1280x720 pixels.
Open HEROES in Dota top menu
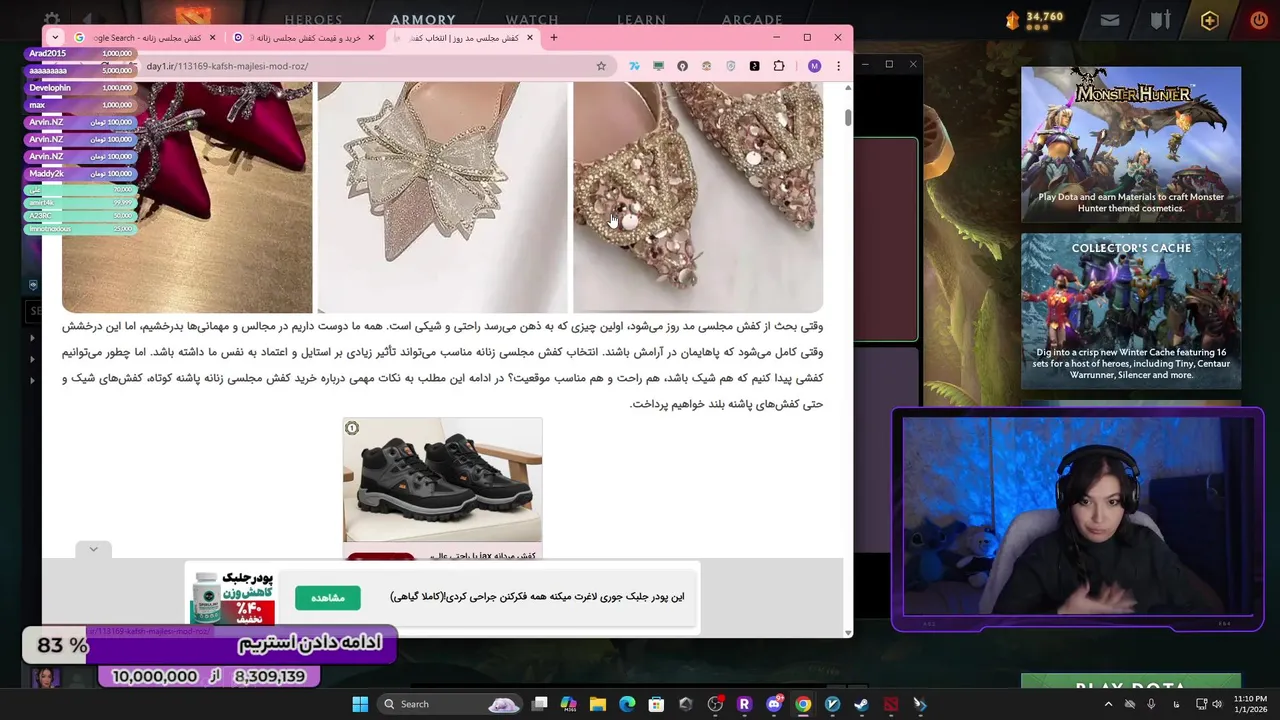coord(313,19)
